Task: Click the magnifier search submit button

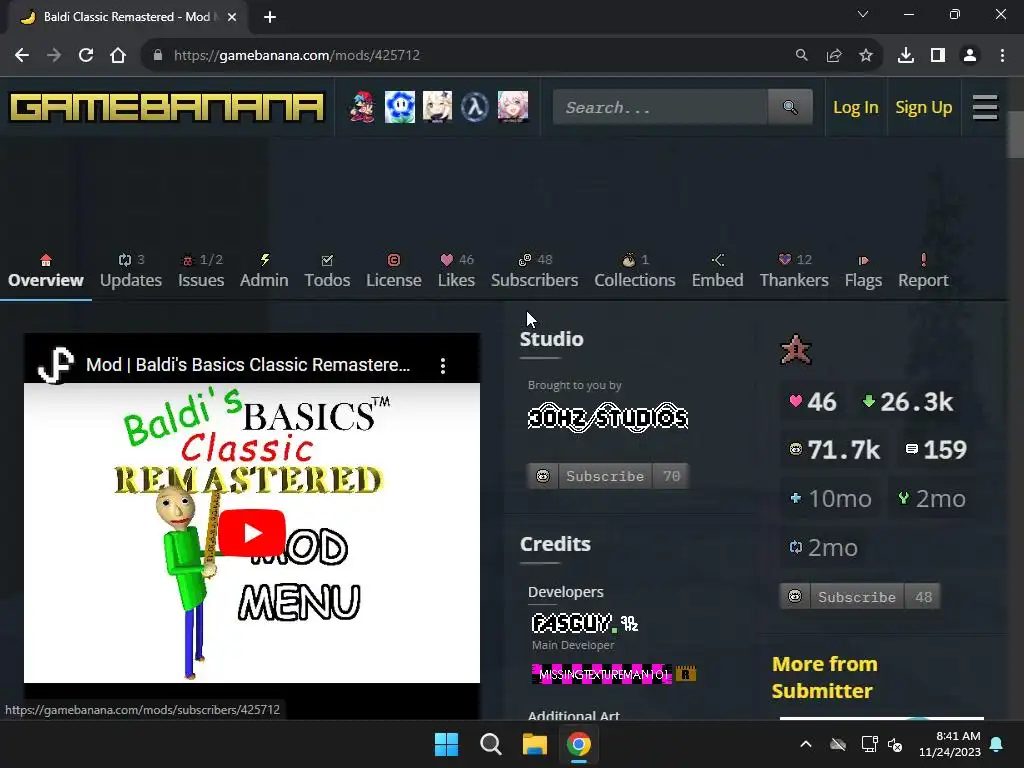Action: click(790, 107)
